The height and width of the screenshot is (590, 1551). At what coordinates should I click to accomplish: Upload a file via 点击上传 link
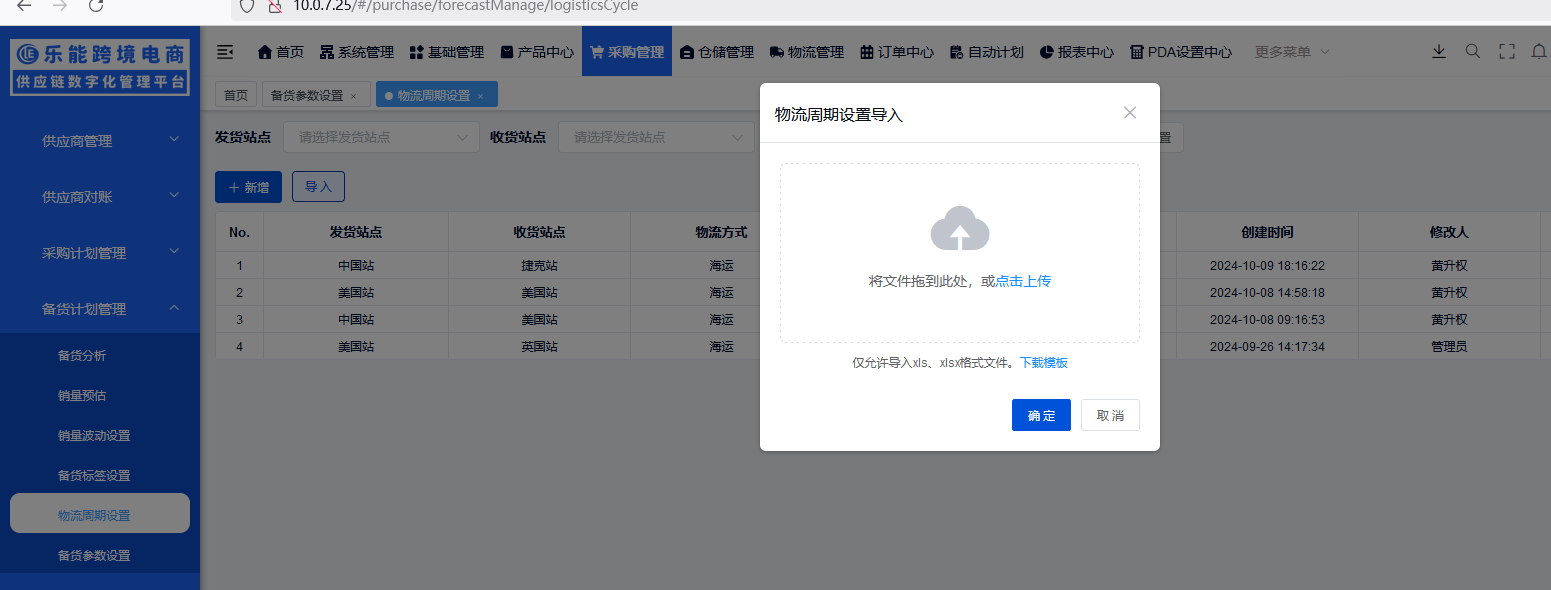tap(1022, 280)
